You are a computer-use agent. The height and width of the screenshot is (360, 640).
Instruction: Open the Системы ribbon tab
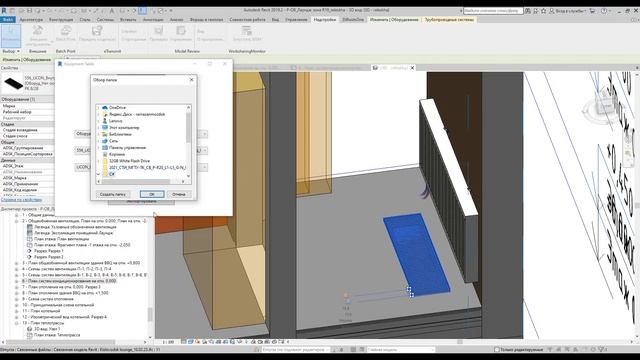105,20
